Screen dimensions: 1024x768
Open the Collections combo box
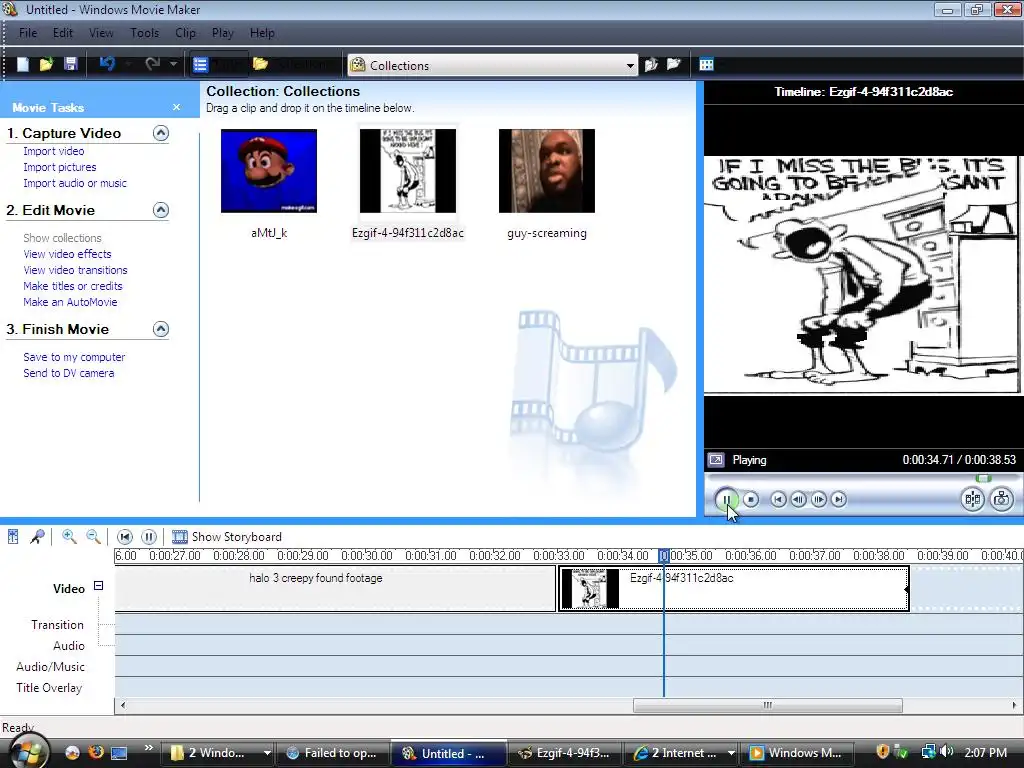pos(492,65)
